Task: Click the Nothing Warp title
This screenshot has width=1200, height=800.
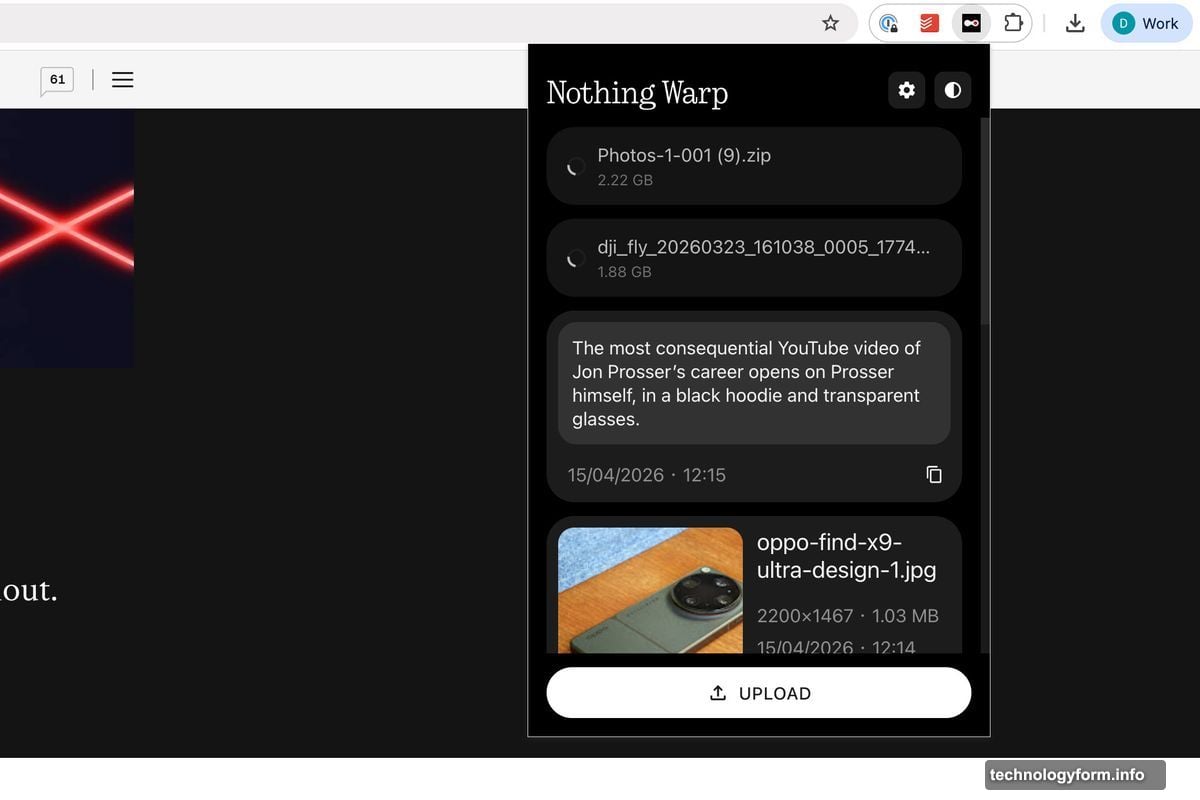Action: click(637, 92)
